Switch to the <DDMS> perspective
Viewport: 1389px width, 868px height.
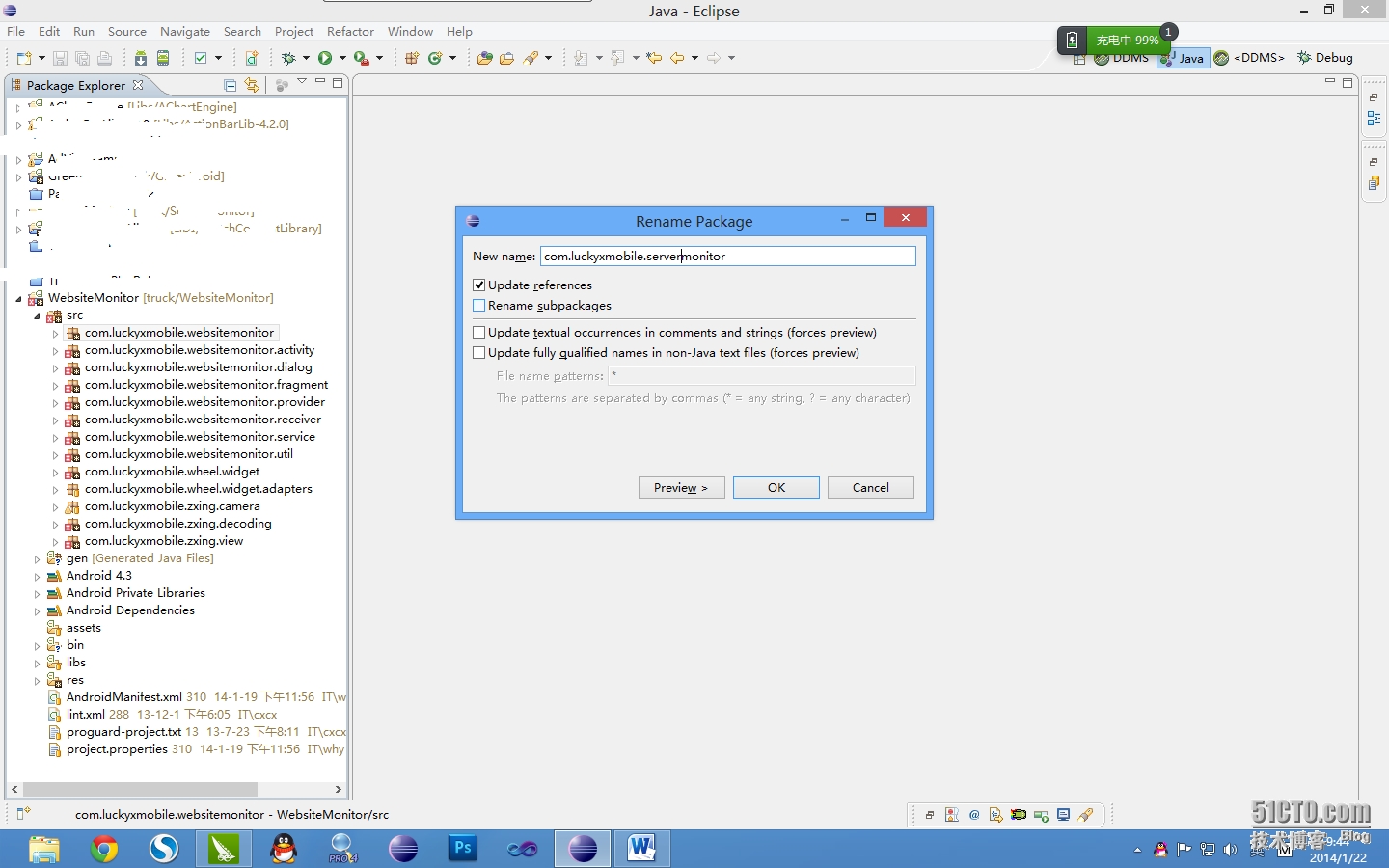click(x=1250, y=58)
